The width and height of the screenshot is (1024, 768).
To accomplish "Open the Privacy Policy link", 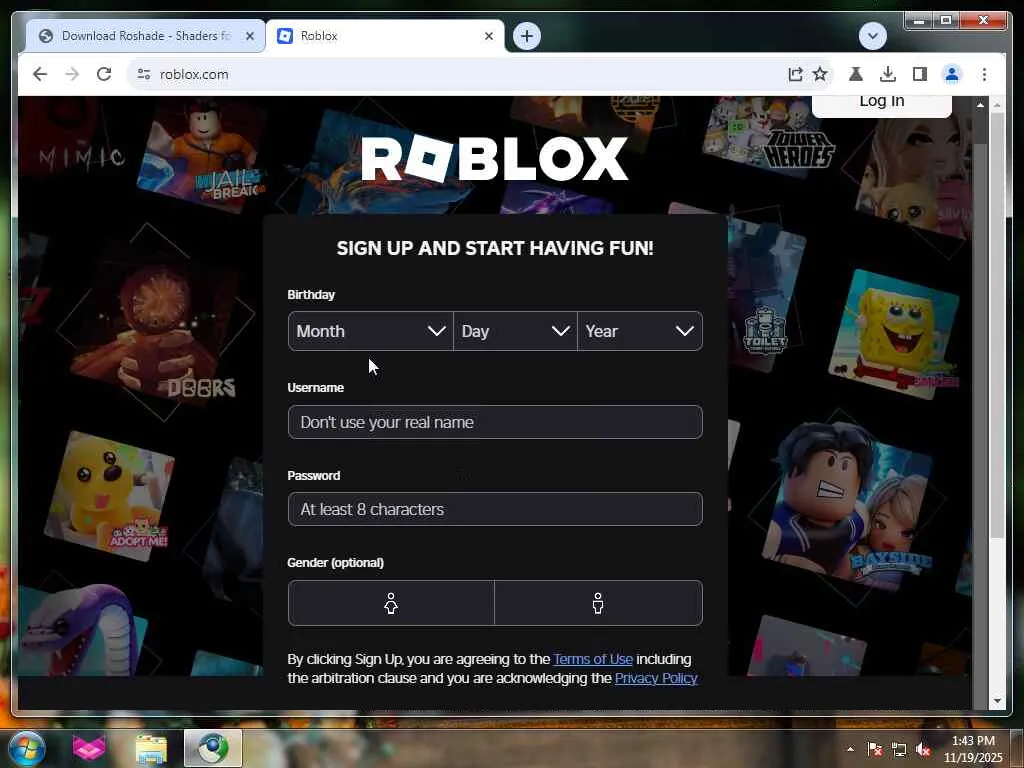I will tap(656, 678).
